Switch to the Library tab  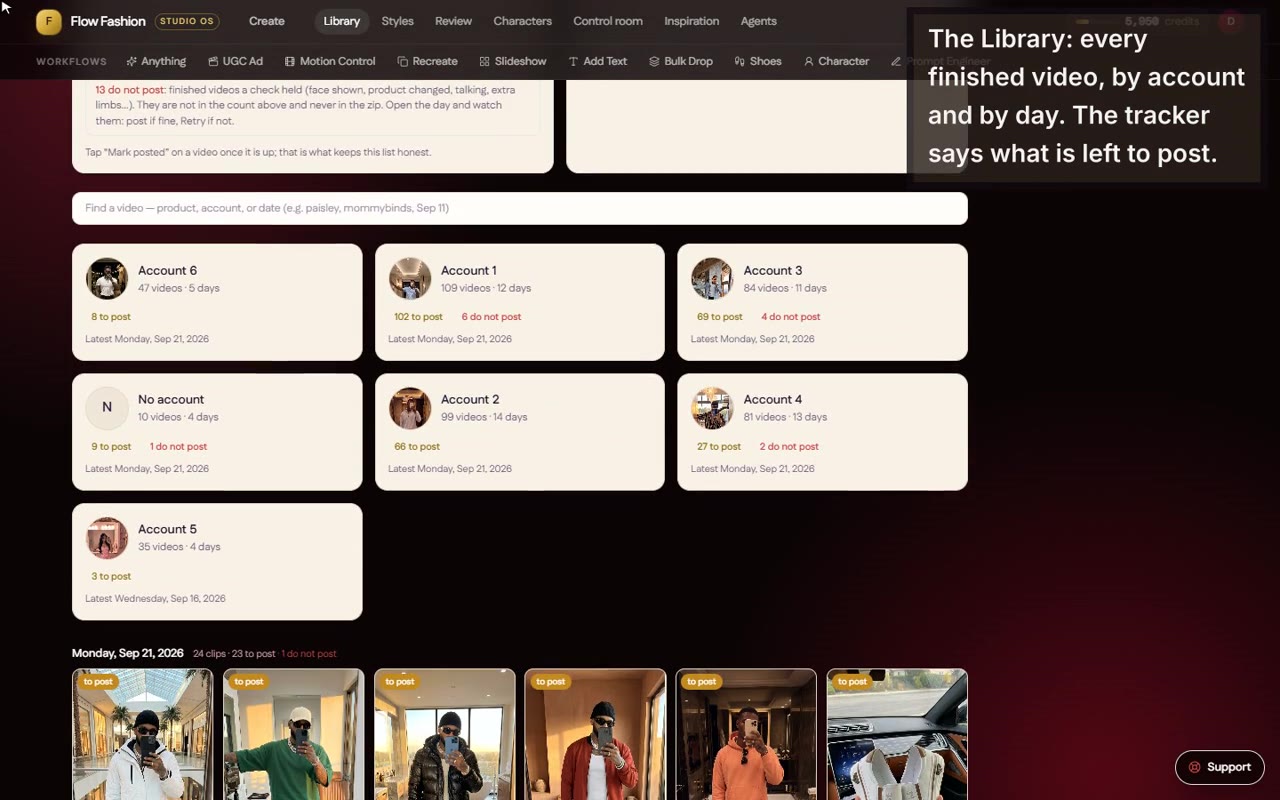point(341,21)
